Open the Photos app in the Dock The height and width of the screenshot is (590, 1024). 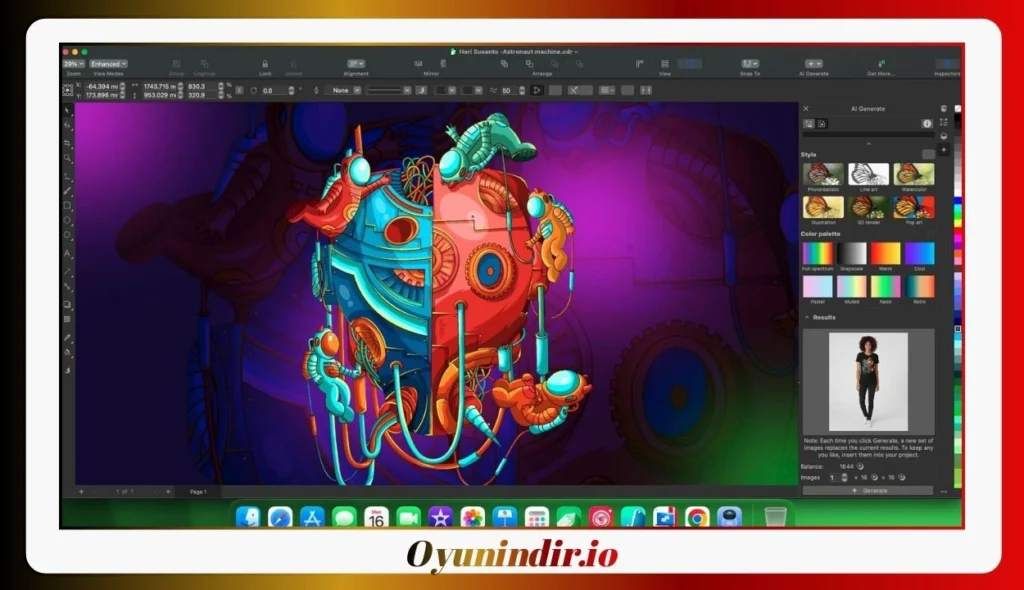tap(473, 517)
